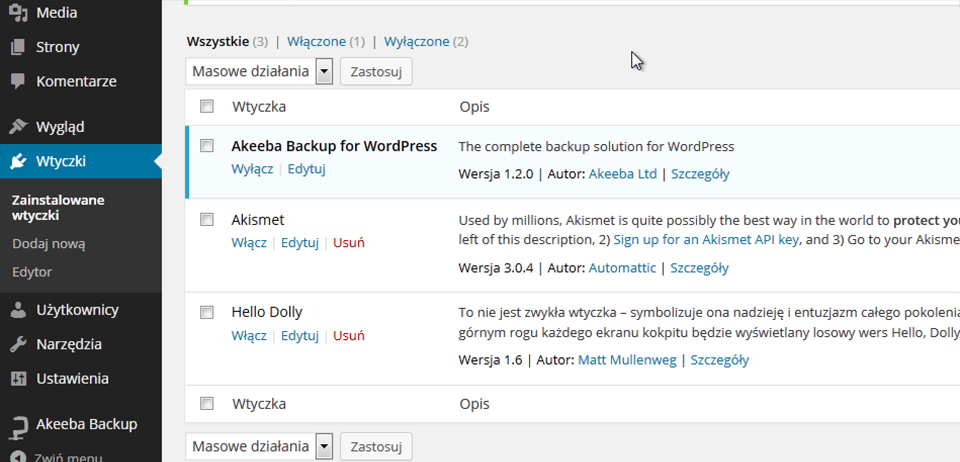This screenshot has height=462, width=960.
Task: Click the bottom Wtyczka column footer label
Action: tap(259, 404)
